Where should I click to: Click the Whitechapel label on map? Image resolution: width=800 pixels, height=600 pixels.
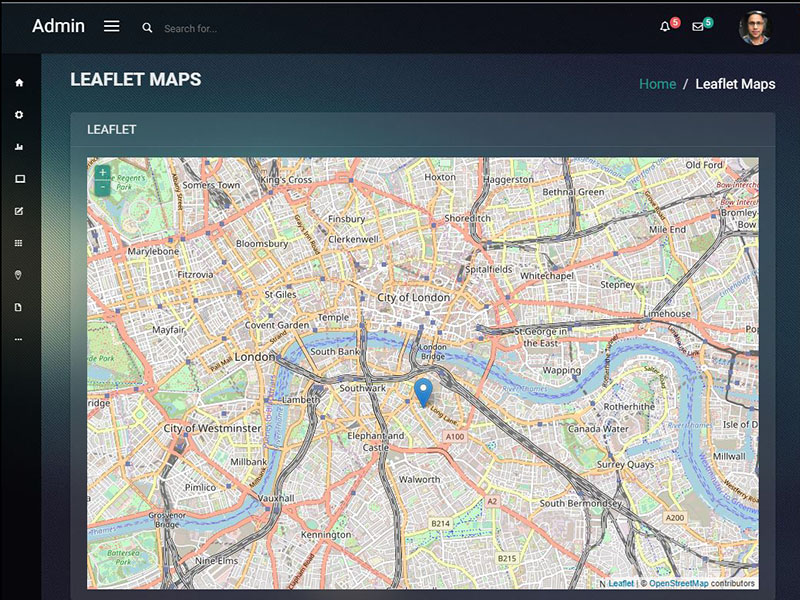547,276
